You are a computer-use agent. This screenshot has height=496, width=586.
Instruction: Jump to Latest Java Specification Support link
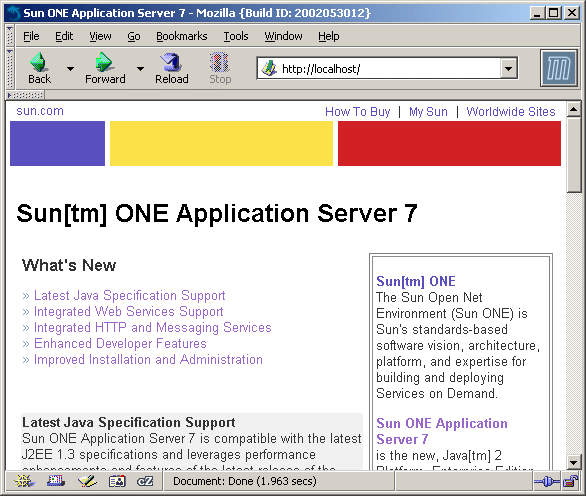coord(130,295)
